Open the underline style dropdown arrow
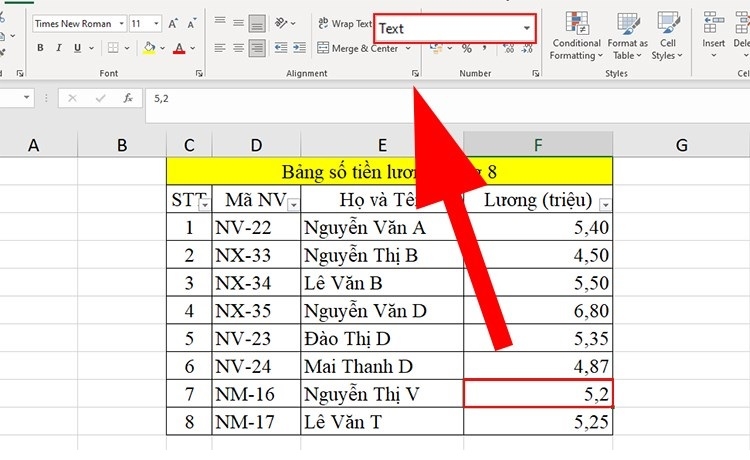 (x=91, y=48)
